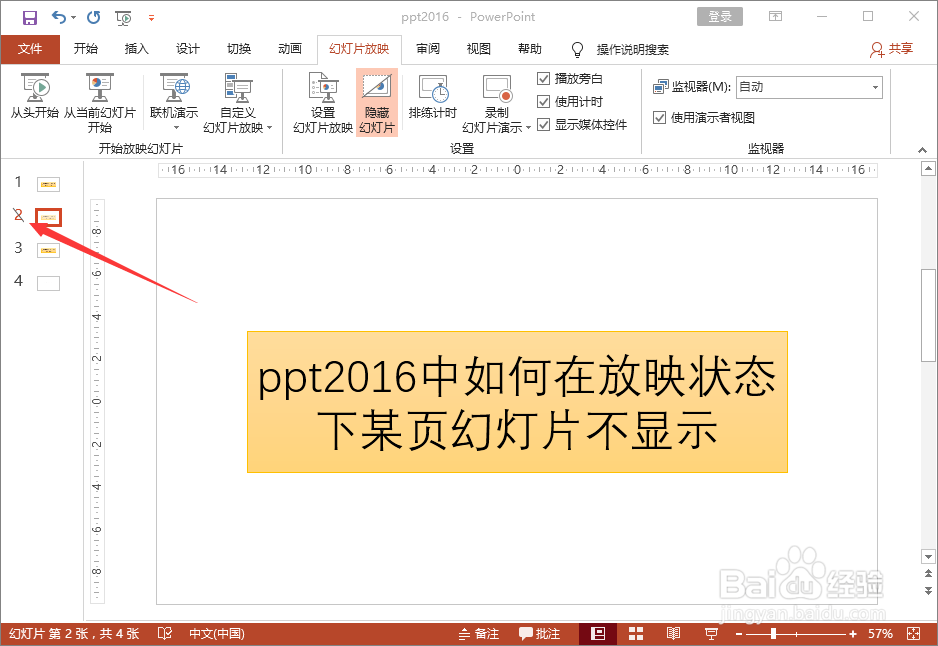Toggle the 隐藏幻灯片 button
Viewport: 938px width, 646px height.
377,103
